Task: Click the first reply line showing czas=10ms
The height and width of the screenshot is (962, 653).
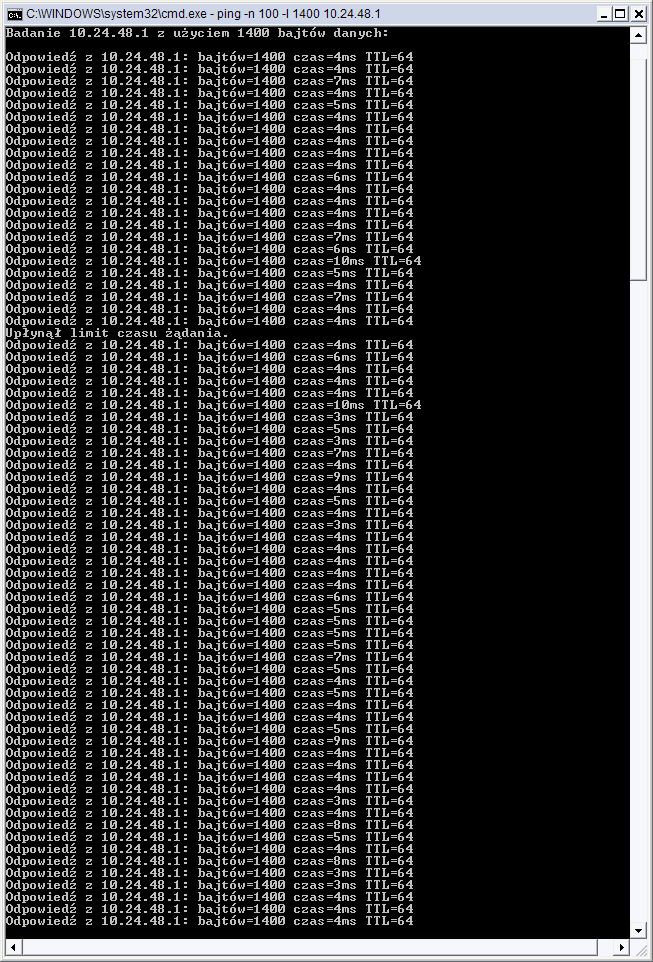Action: click(x=214, y=261)
